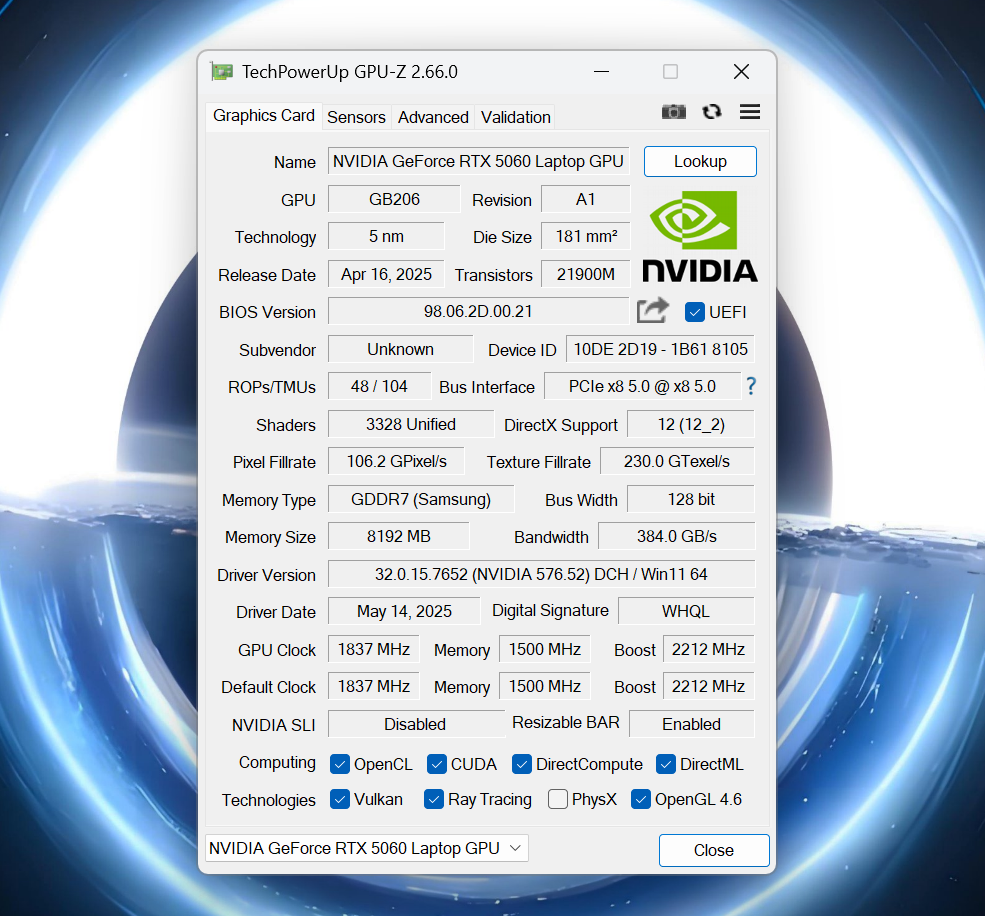Screen dimensions: 985x916
Task: Click the Bus Interface question mark
Action: [751, 386]
